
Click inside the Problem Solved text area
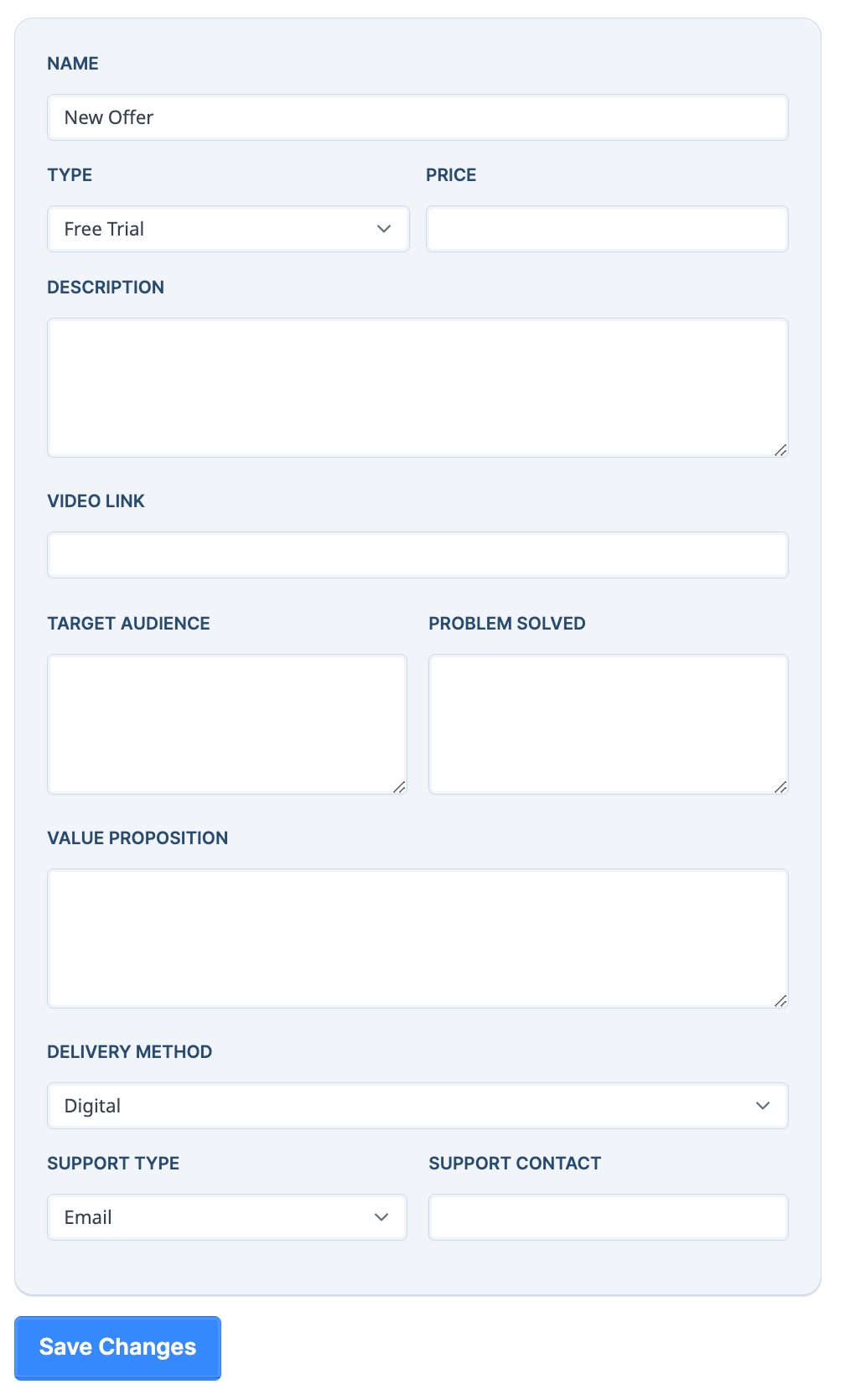[x=609, y=724]
